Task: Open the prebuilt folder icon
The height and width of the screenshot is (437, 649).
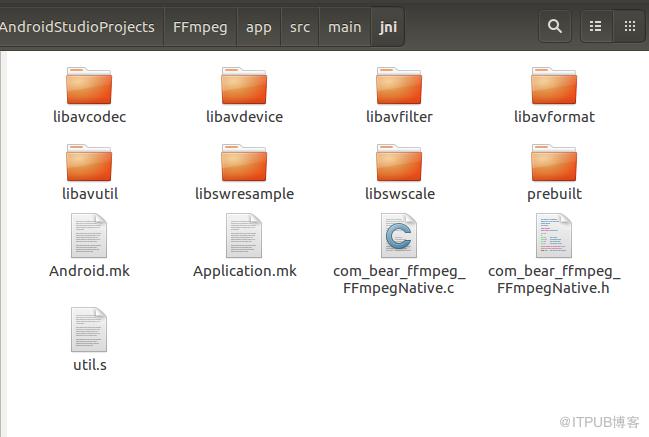Action: point(554,163)
